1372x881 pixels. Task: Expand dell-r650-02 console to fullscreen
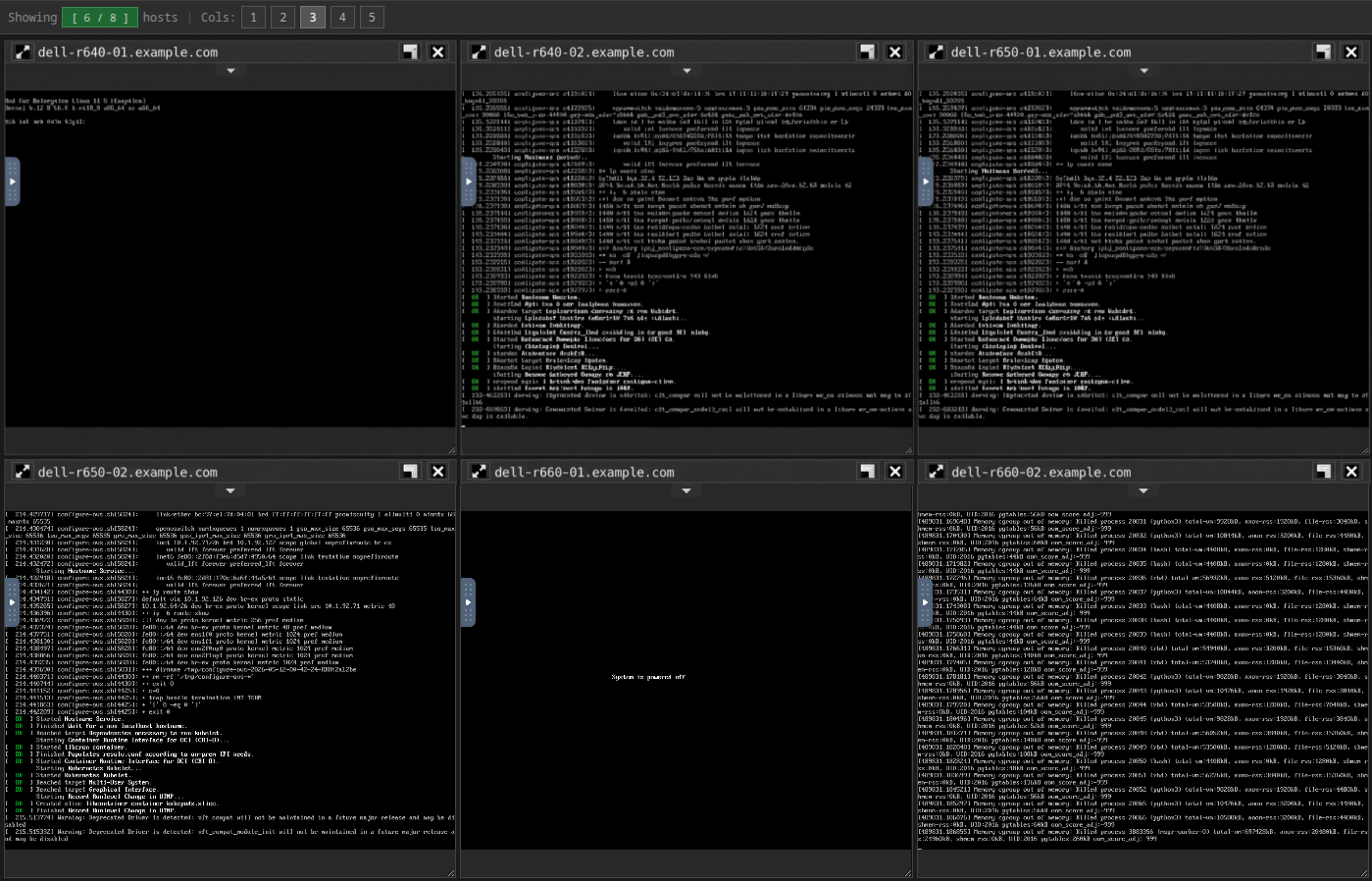click(22, 472)
